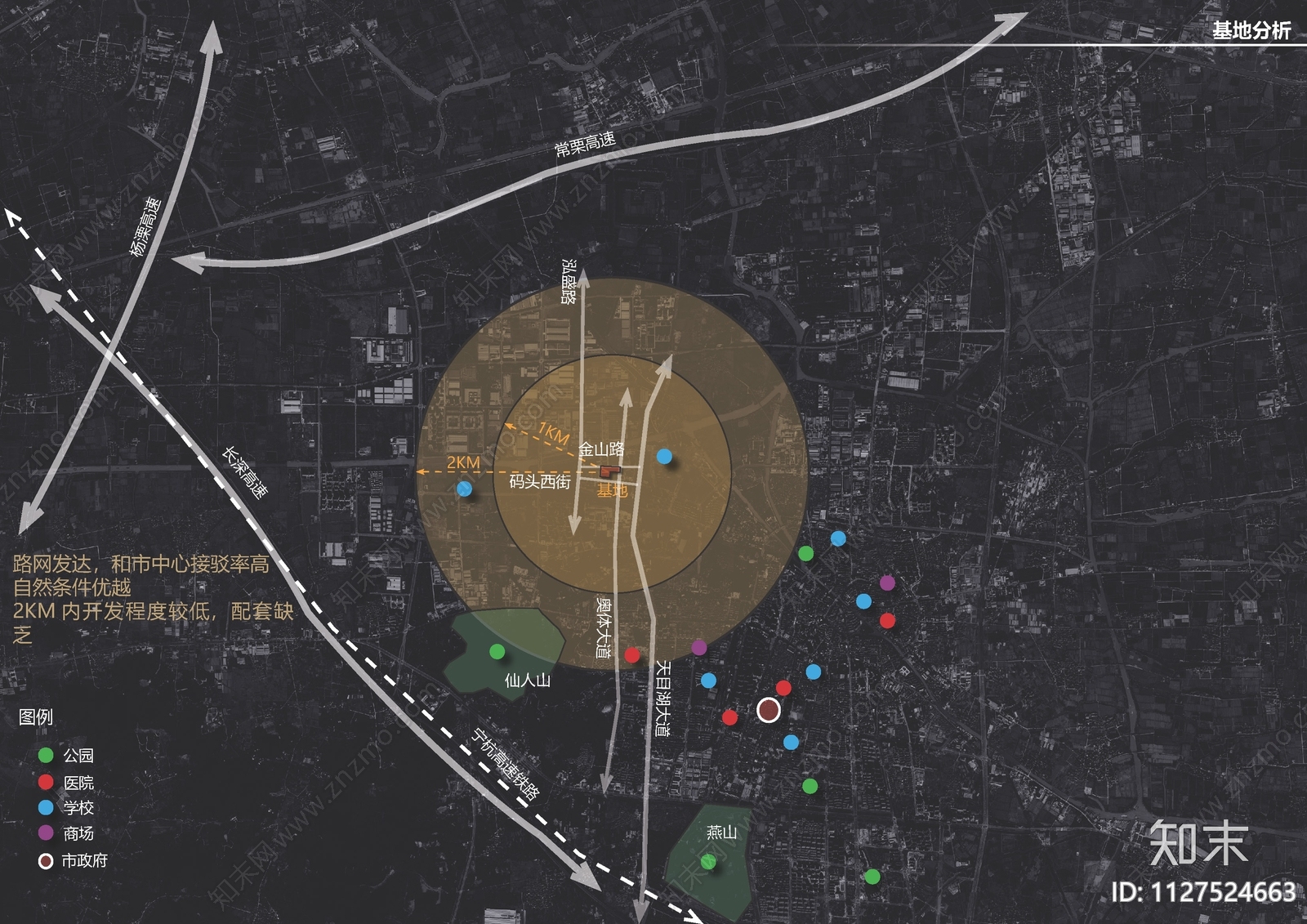Click the 码头西街 street label
This screenshot has height=924, width=1307.
point(540,481)
